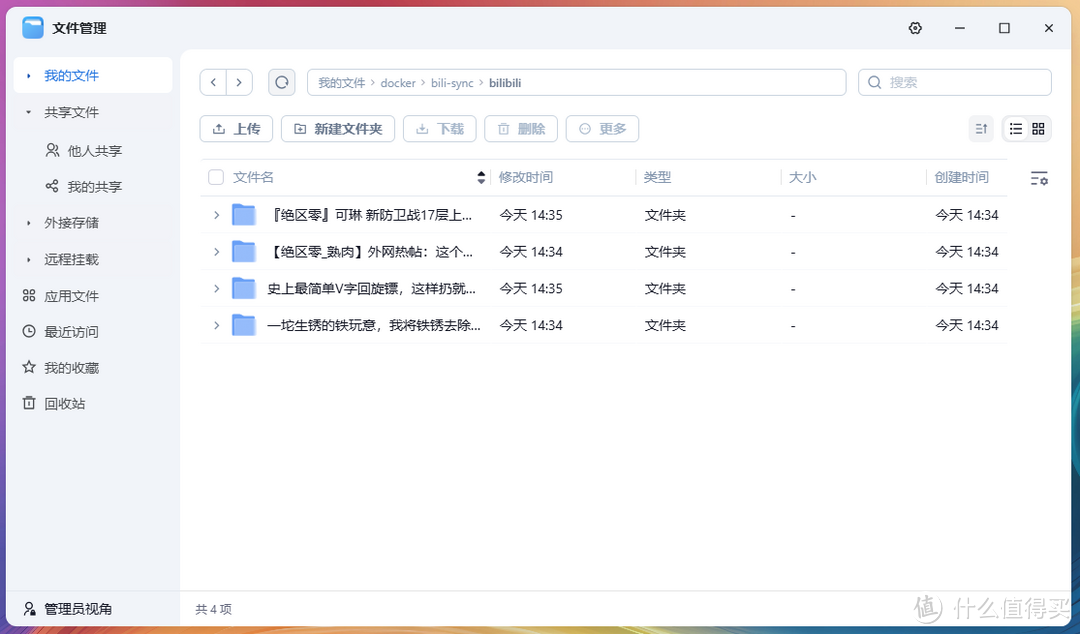Click the 上传 upload button
The image size is (1080, 634).
236,128
